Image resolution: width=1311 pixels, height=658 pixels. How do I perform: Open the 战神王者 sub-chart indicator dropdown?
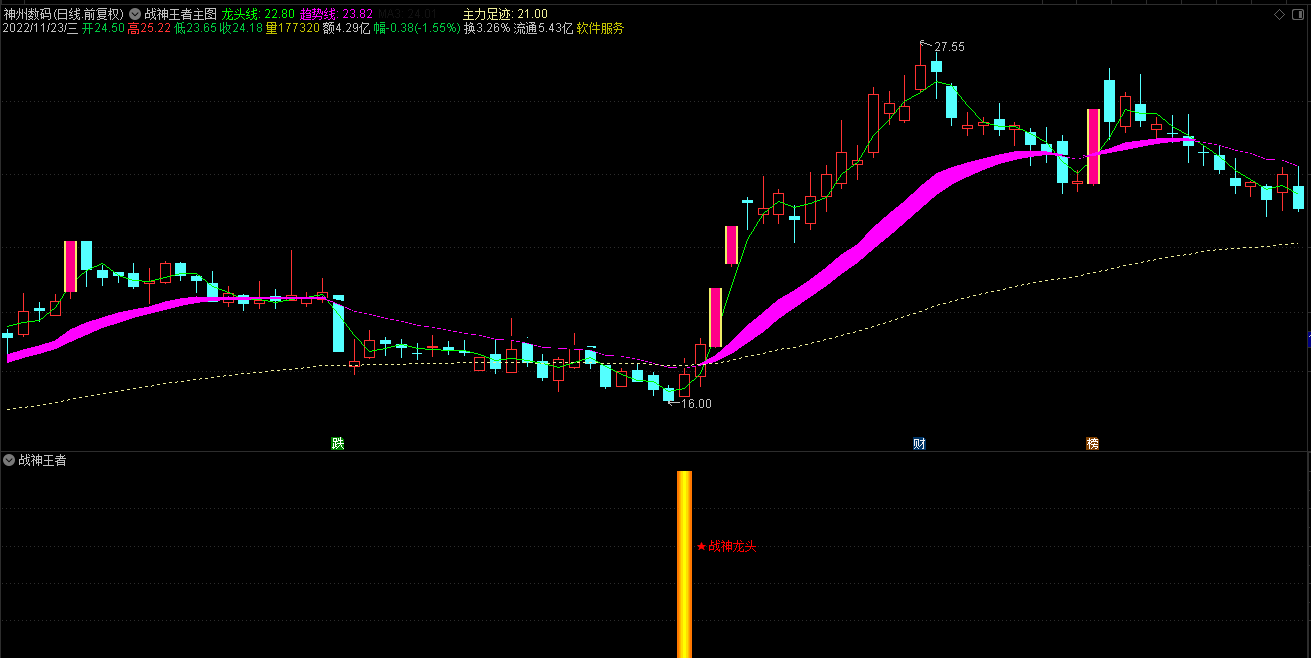pos(9,460)
